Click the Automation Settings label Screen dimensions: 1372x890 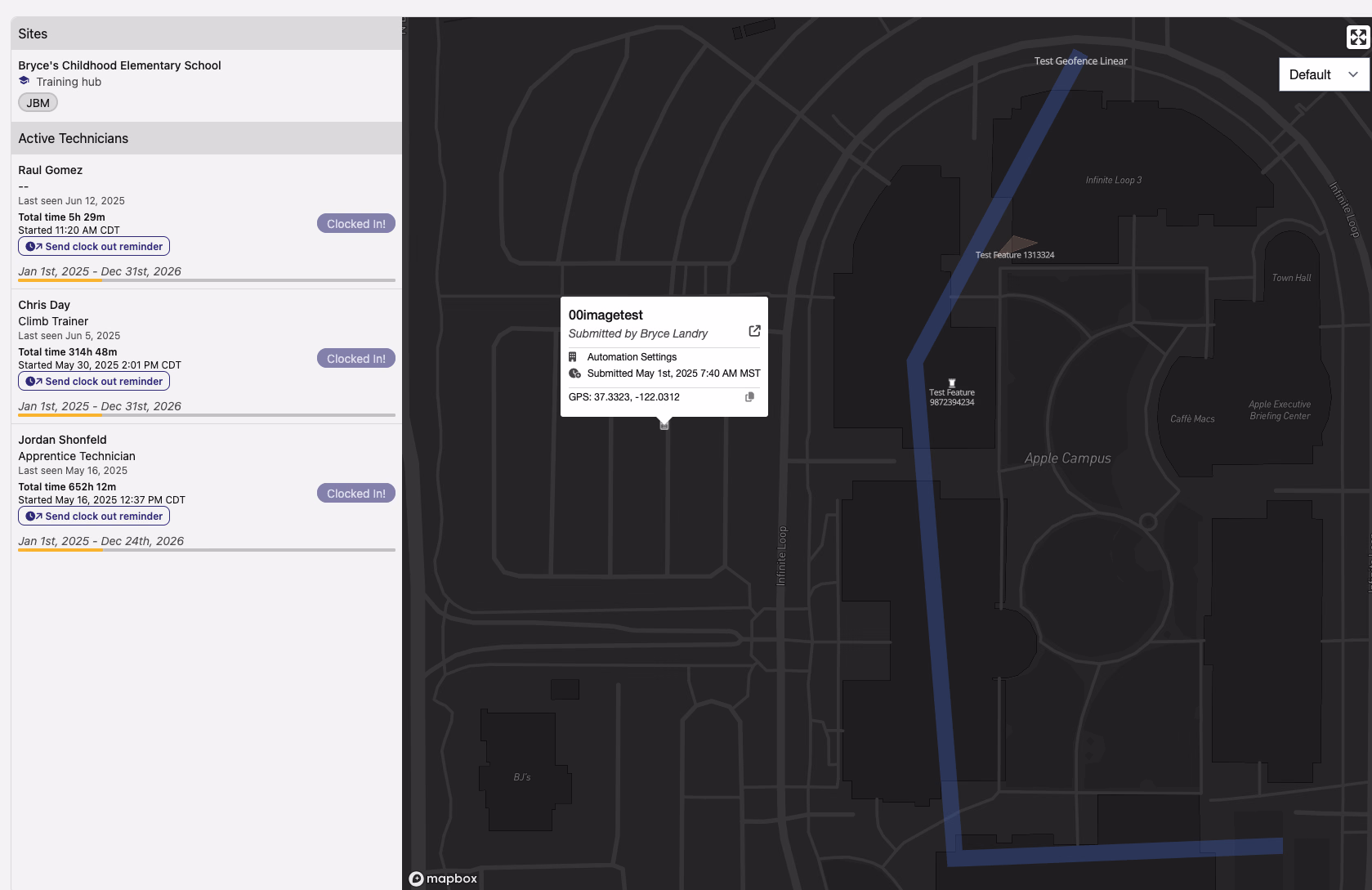(x=632, y=357)
